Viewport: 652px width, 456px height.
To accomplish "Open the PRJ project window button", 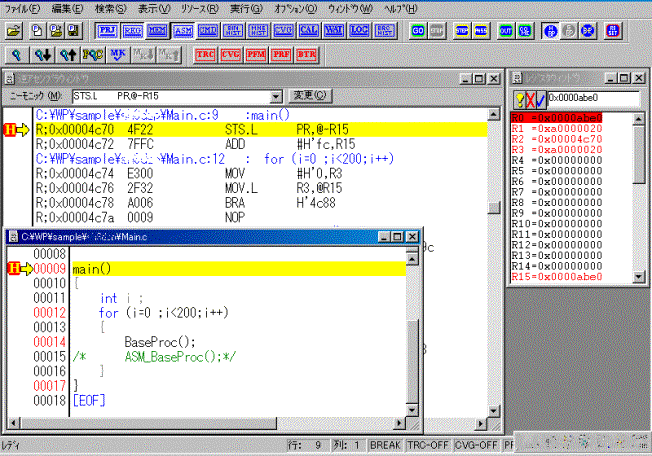I will pos(108,31).
